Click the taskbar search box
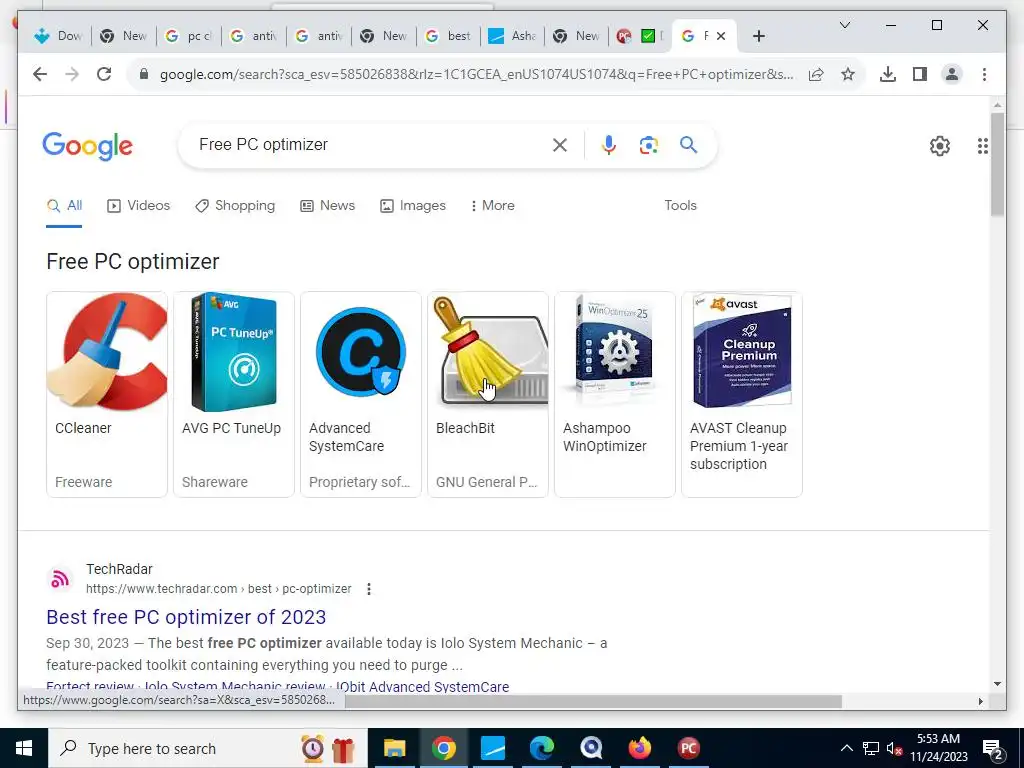Image resolution: width=1024 pixels, height=768 pixels. 208,748
